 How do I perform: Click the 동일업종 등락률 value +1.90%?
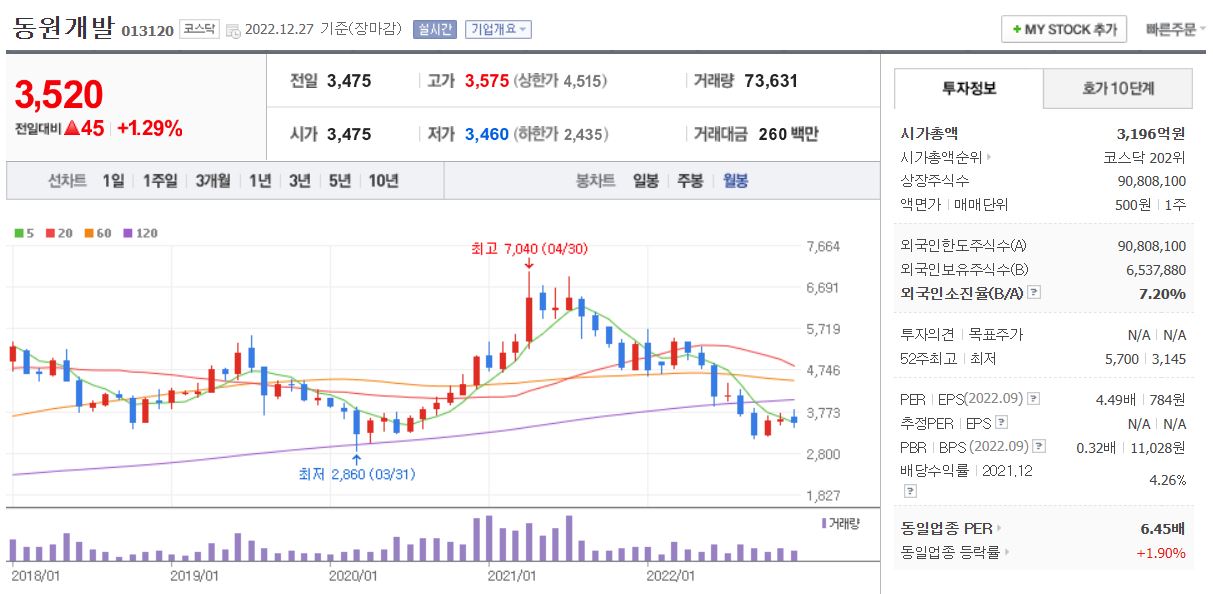coord(1160,552)
